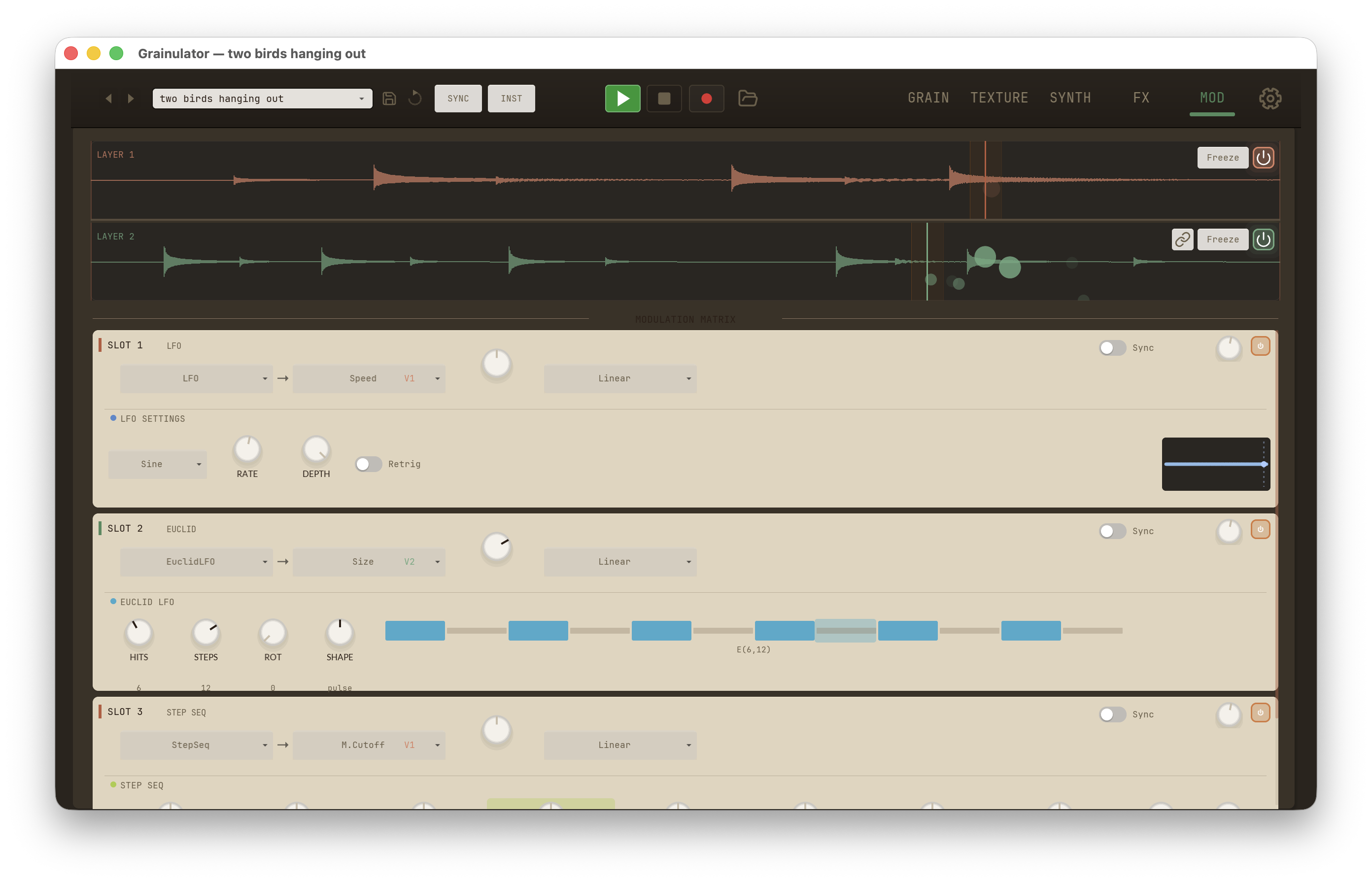1372x883 pixels.
Task: Go to next preset arrow
Action: pyautogui.click(x=131, y=99)
